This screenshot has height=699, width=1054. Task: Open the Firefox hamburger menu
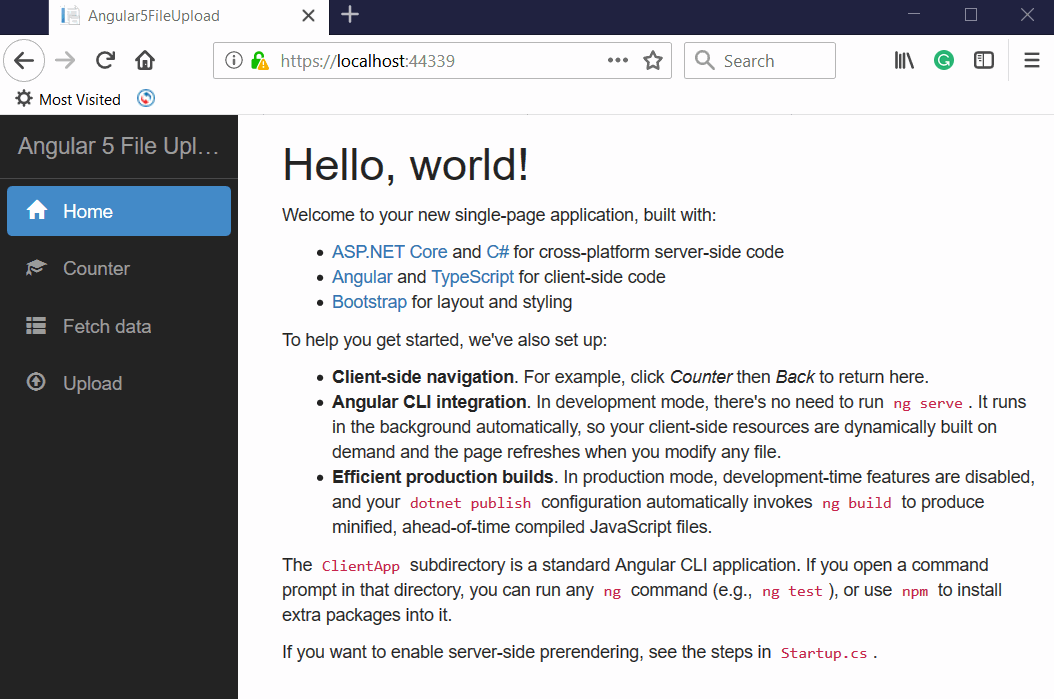1031,60
